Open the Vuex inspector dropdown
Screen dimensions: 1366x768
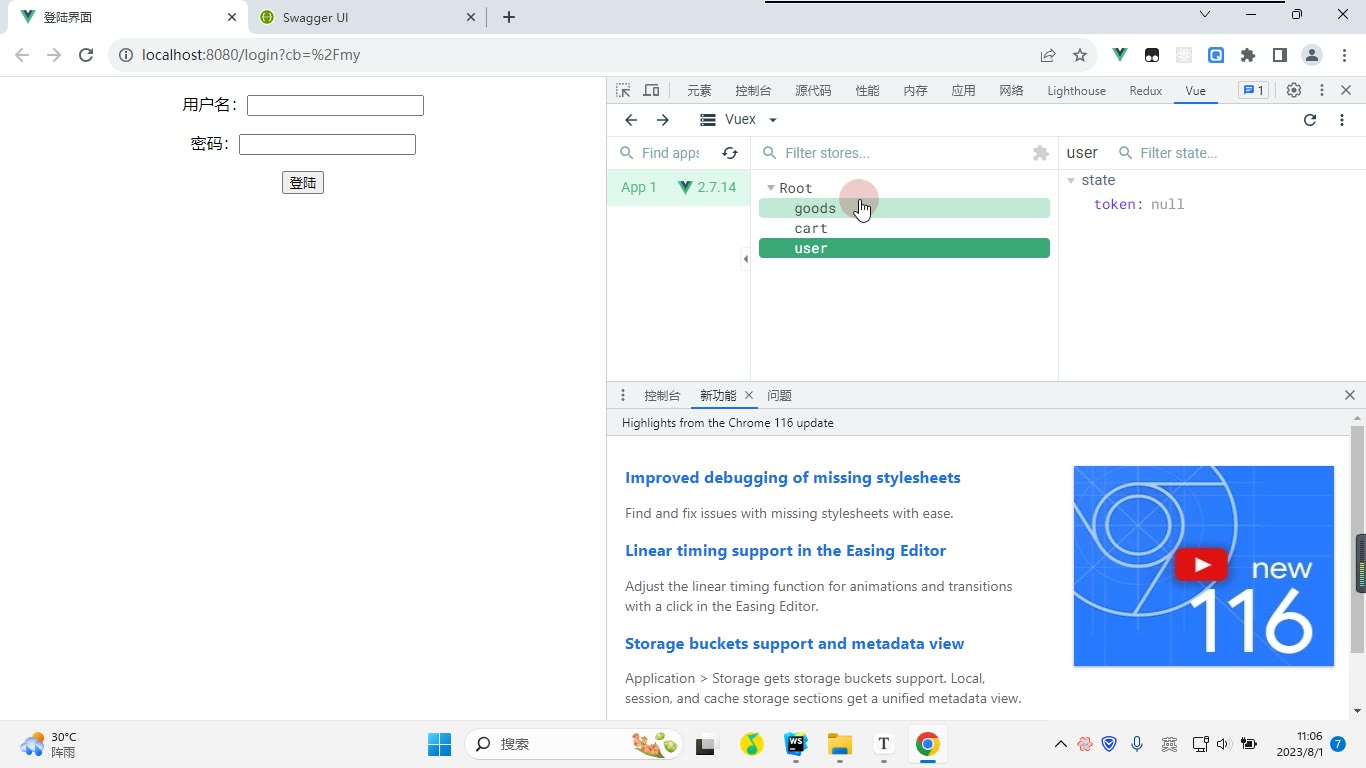point(739,119)
